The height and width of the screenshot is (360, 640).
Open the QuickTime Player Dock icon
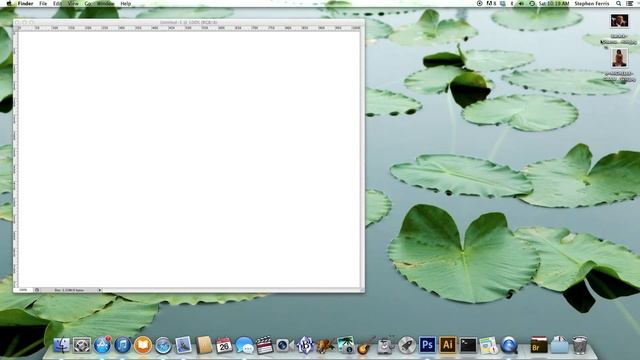509,345
